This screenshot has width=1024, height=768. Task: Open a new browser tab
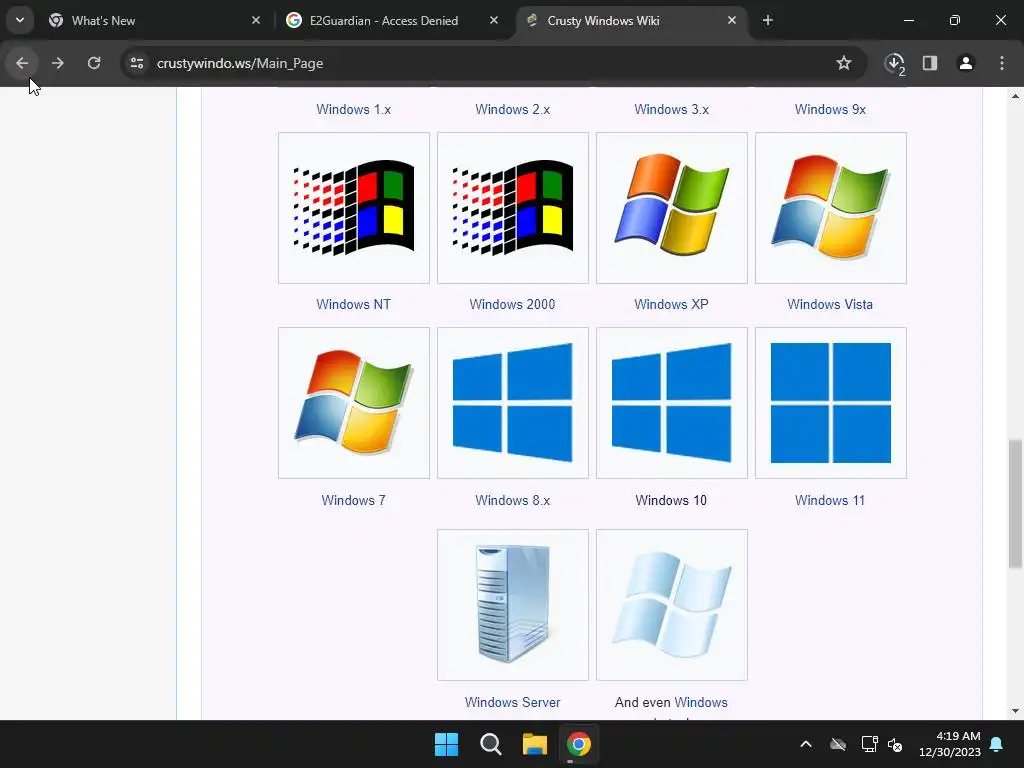[768, 20]
